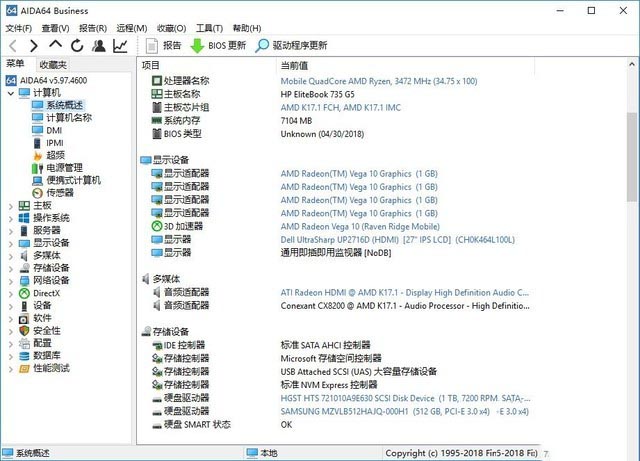
Task: Select 传感器 sensor tree item
Action: coord(53,193)
